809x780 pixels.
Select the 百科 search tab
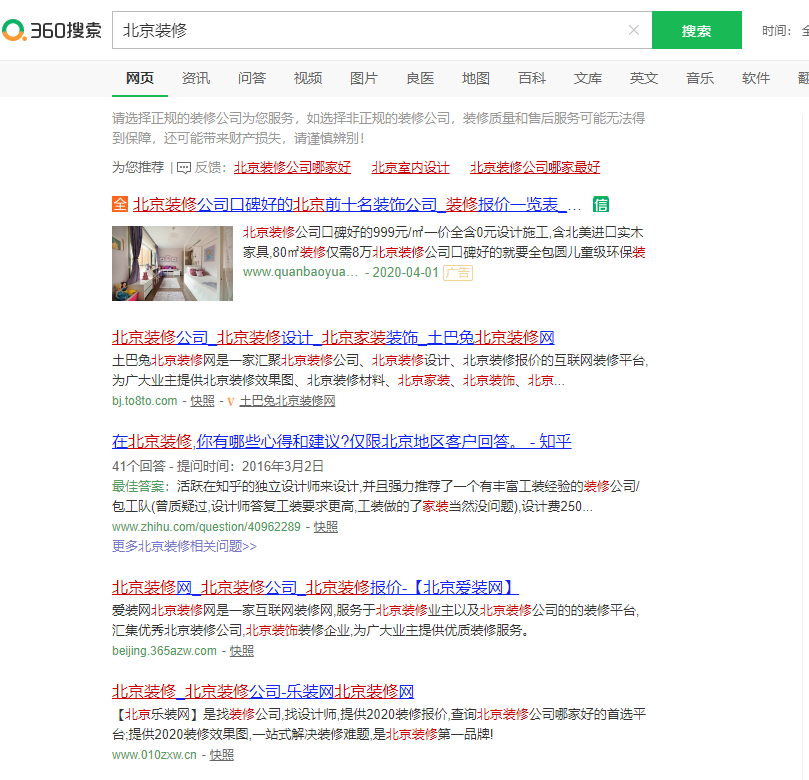click(x=531, y=77)
